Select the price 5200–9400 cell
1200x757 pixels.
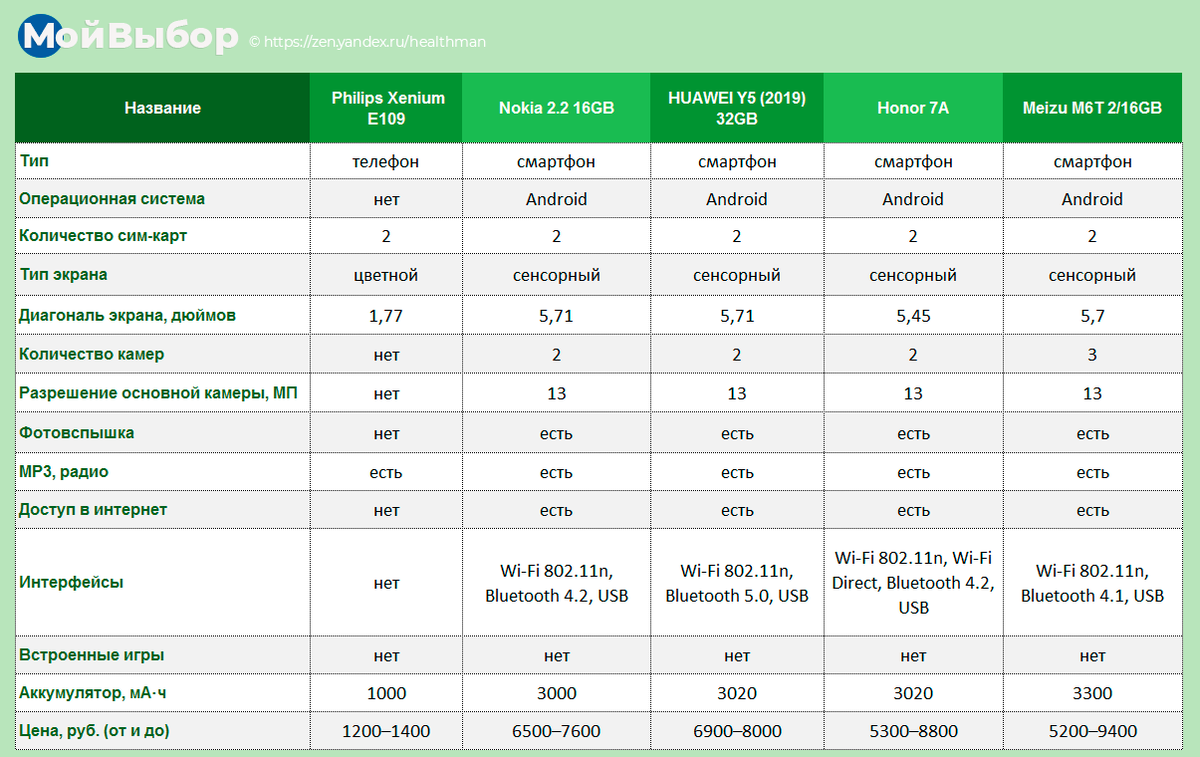click(x=1092, y=732)
